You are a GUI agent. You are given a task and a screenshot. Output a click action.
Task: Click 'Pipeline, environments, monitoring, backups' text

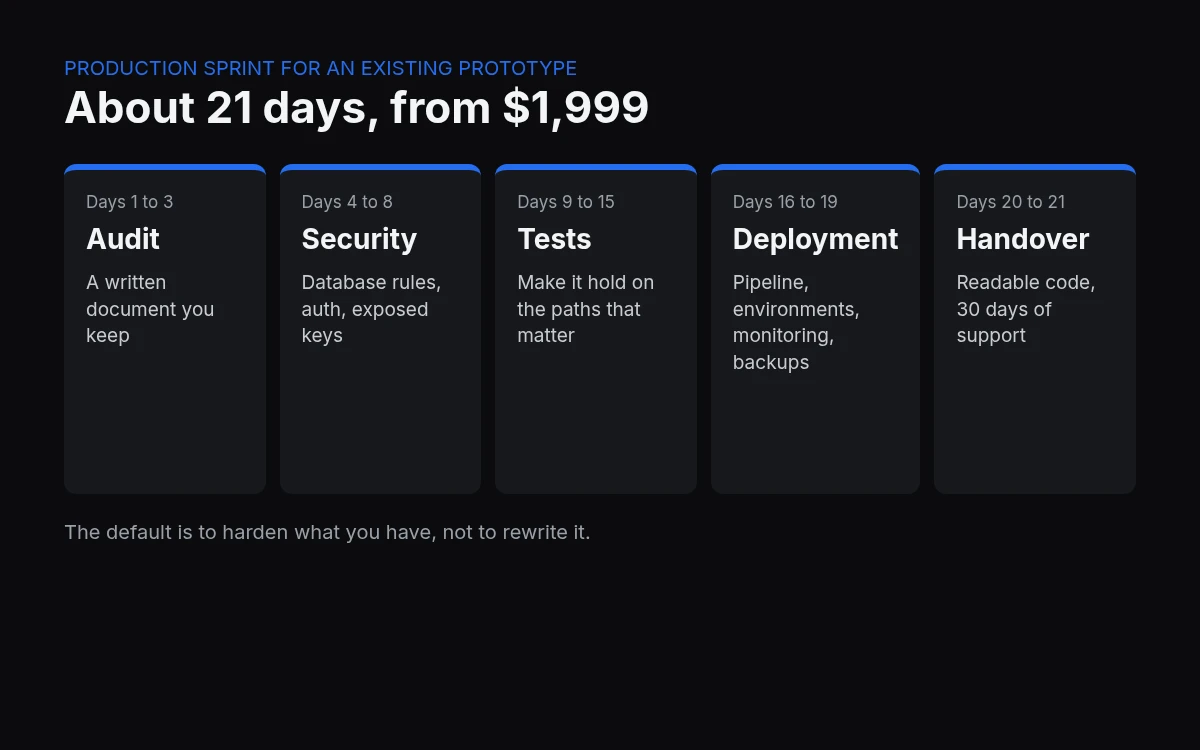pos(796,322)
